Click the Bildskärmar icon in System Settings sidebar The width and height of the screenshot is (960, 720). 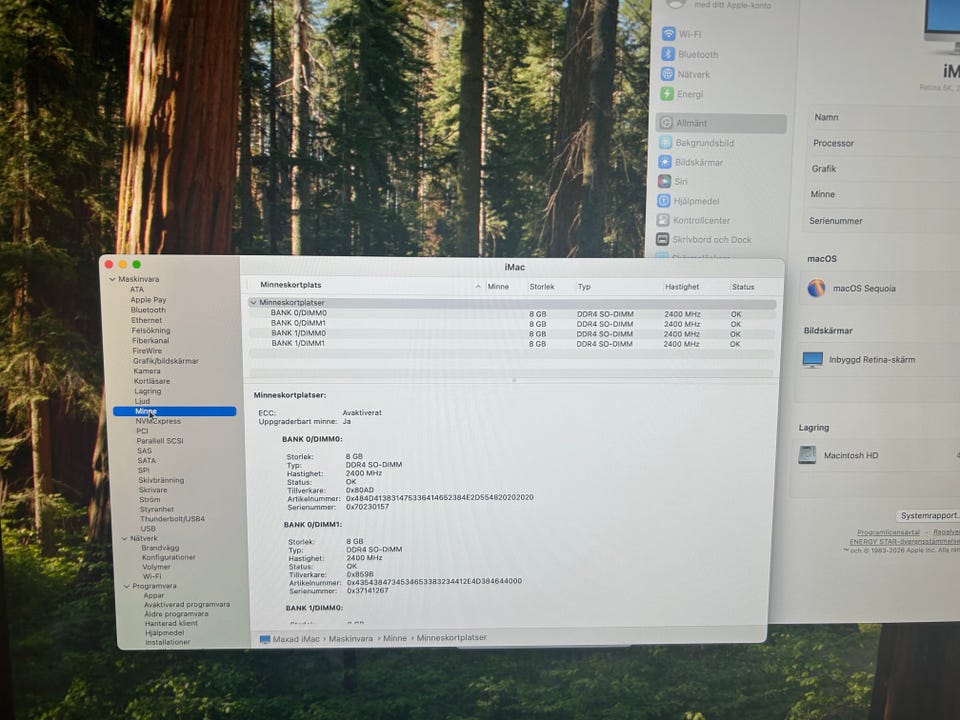(x=665, y=162)
